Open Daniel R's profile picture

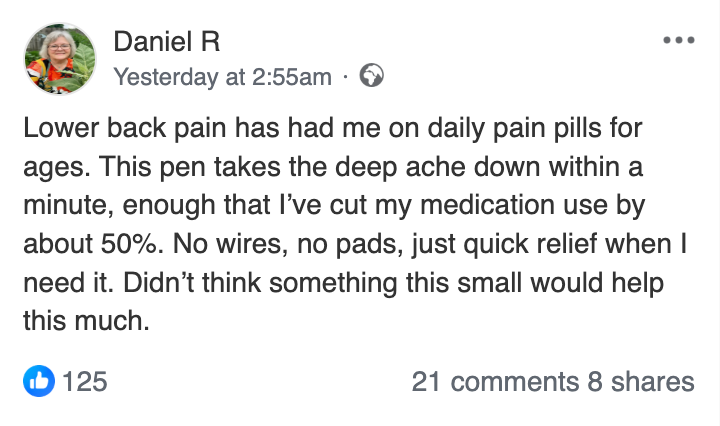pos(61,59)
